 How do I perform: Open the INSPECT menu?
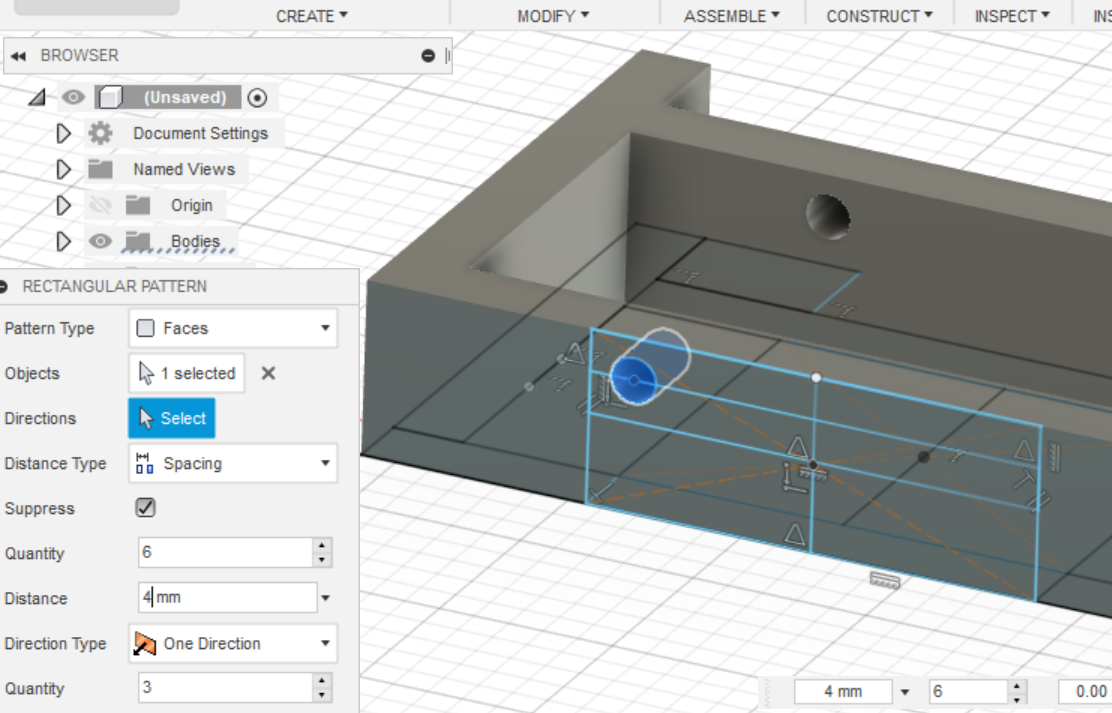coord(1011,16)
